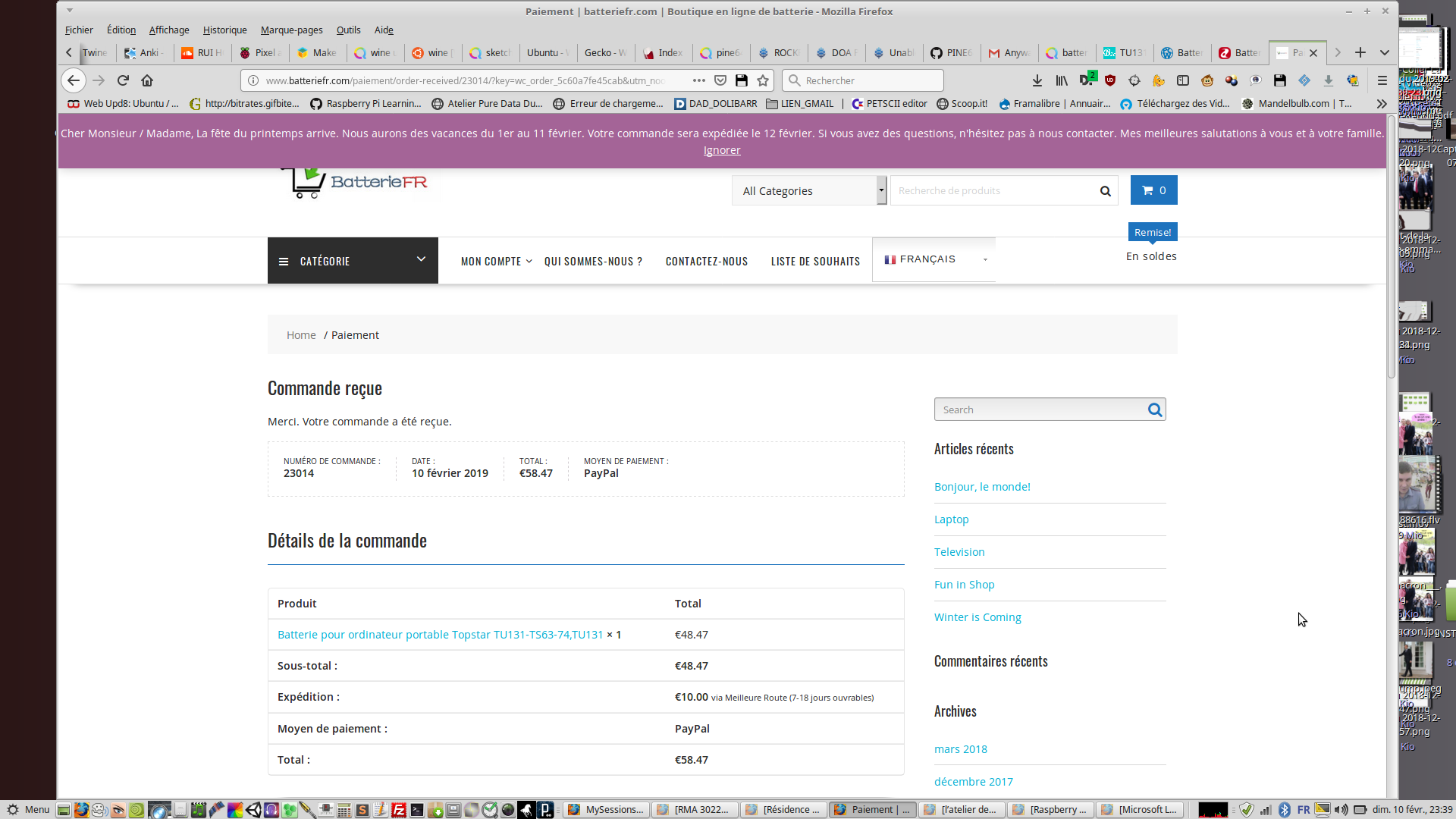Click the shopping cart button
The width and height of the screenshot is (1456, 819).
pos(1153,190)
